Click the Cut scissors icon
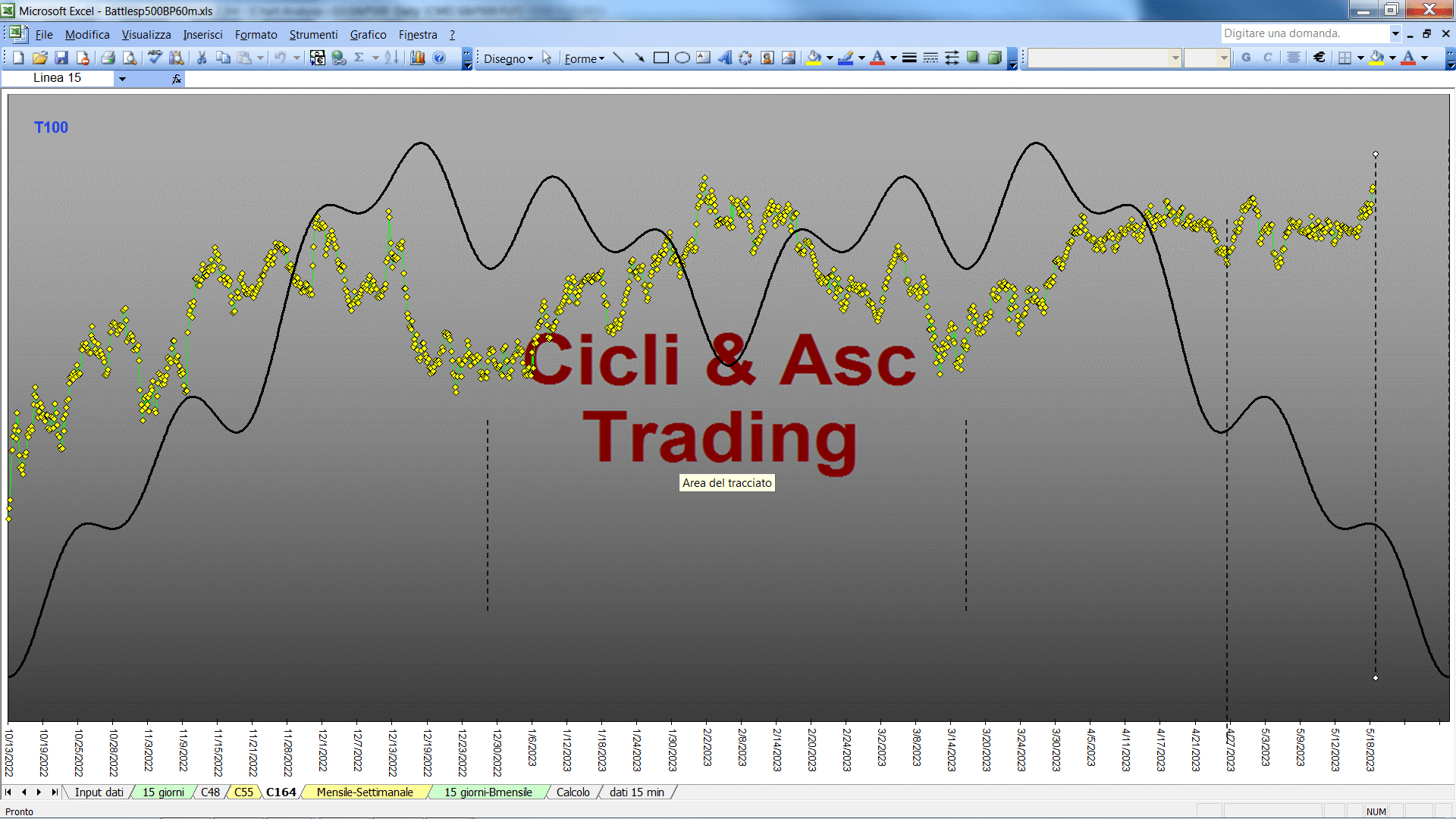The image size is (1456, 819). click(x=202, y=58)
